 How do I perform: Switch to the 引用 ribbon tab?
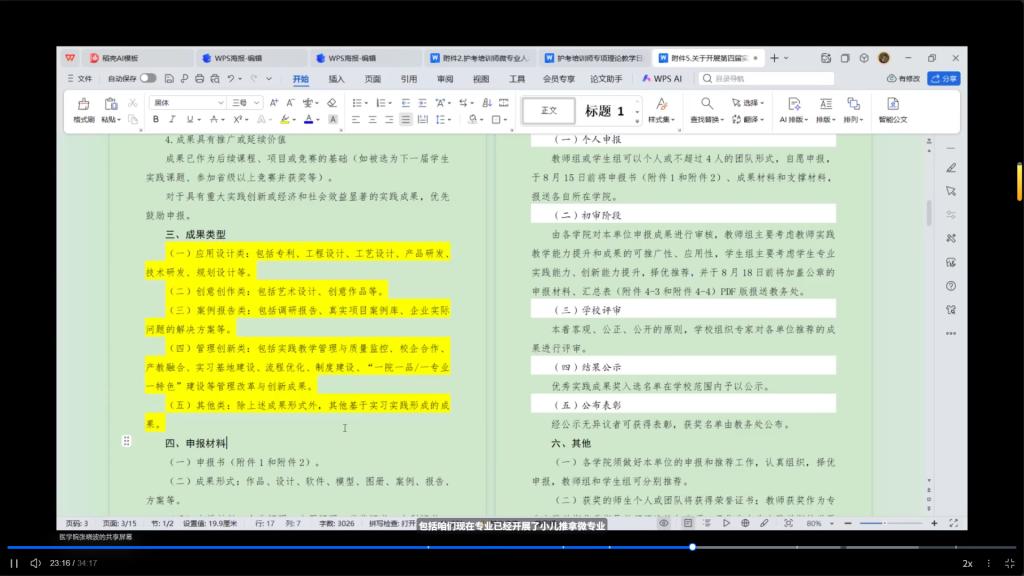coord(409,78)
